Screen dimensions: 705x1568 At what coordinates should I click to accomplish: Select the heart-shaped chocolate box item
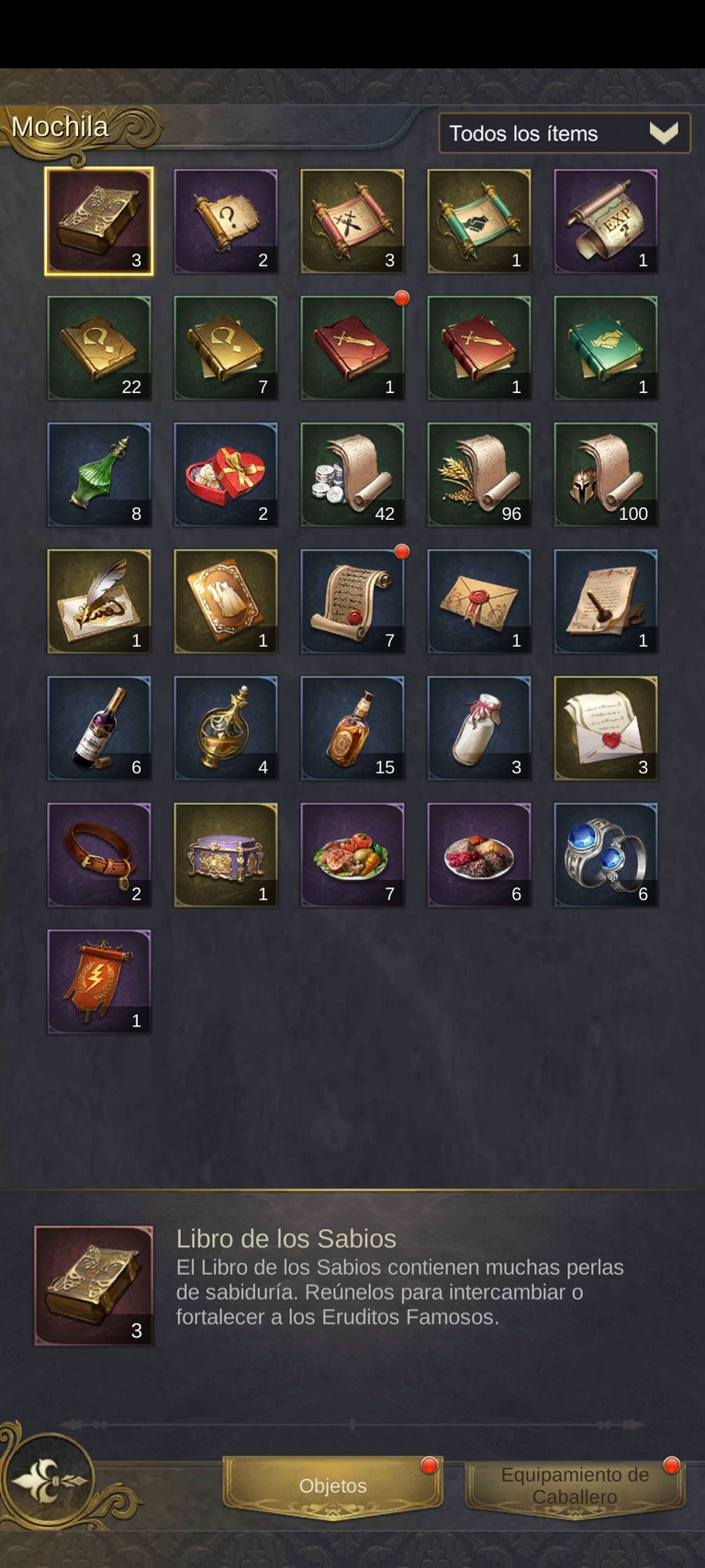pyautogui.click(x=226, y=475)
